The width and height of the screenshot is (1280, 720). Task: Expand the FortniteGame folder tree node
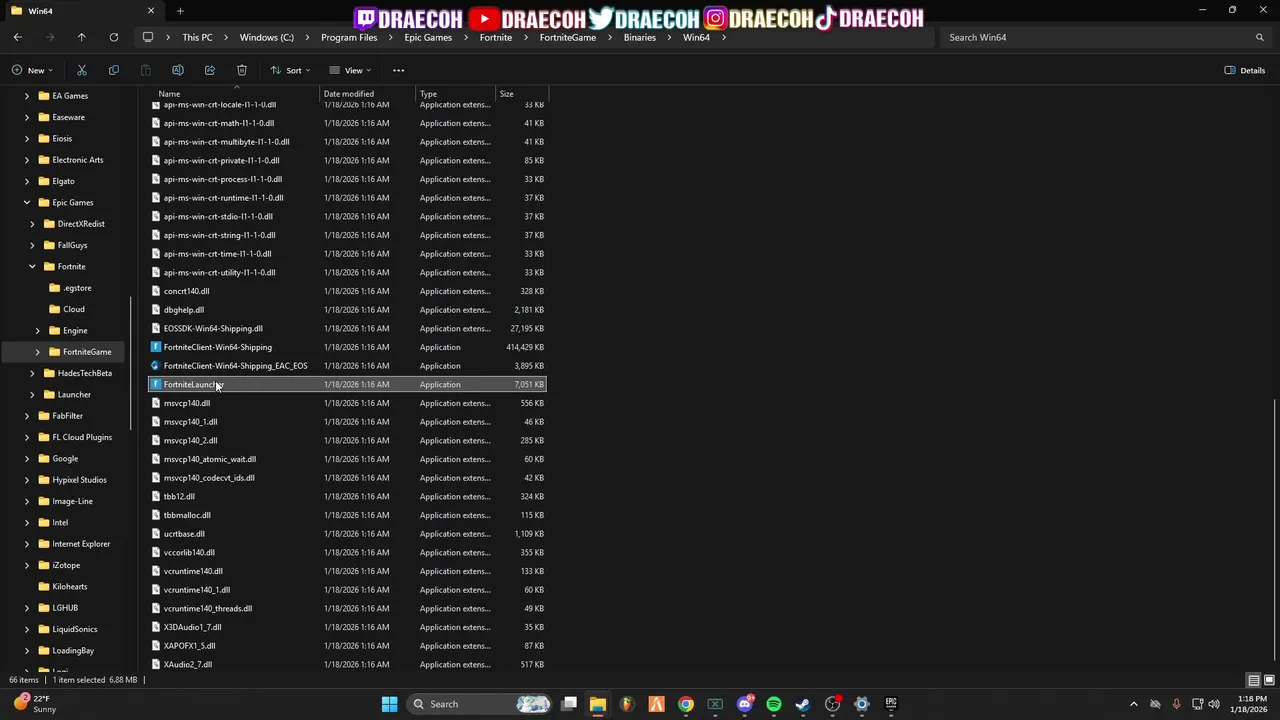[38, 352]
